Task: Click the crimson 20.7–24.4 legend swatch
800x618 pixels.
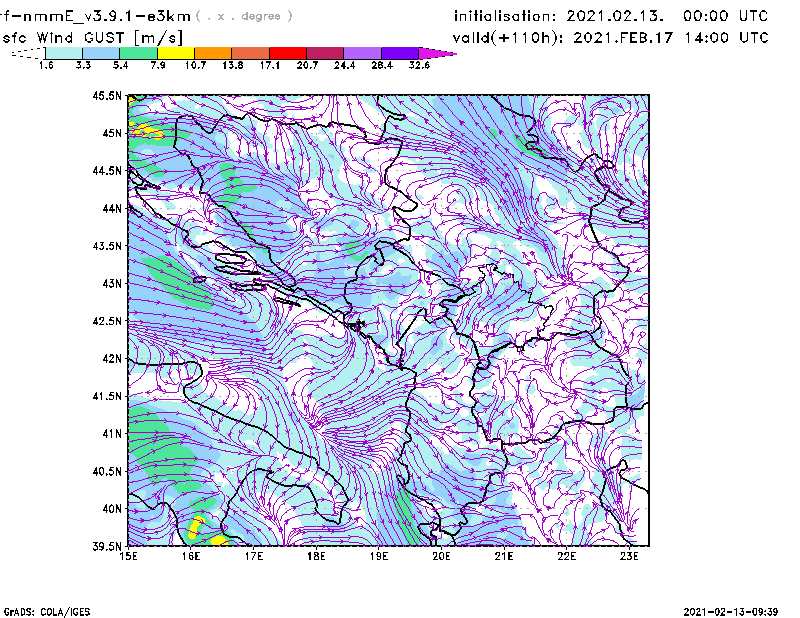Action: pos(325,53)
